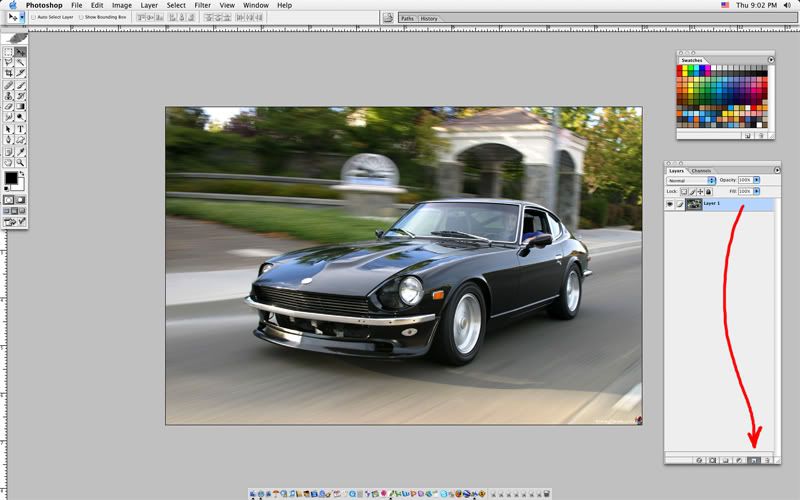This screenshot has height=500, width=800.
Task: Open the Fill slider arrow
Action: (x=756, y=191)
